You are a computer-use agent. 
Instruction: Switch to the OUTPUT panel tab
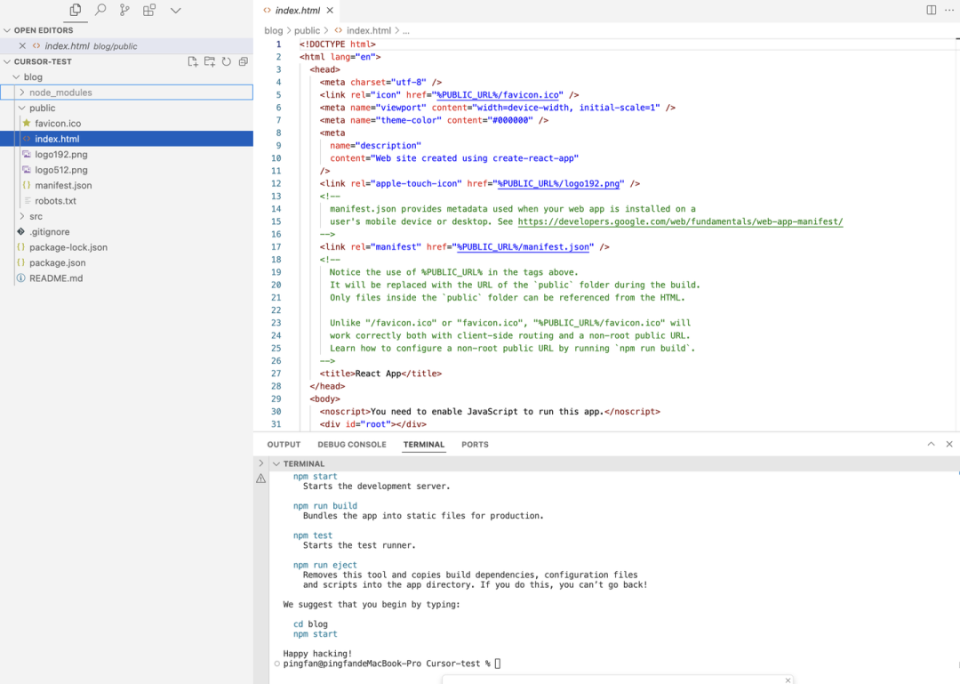283,444
